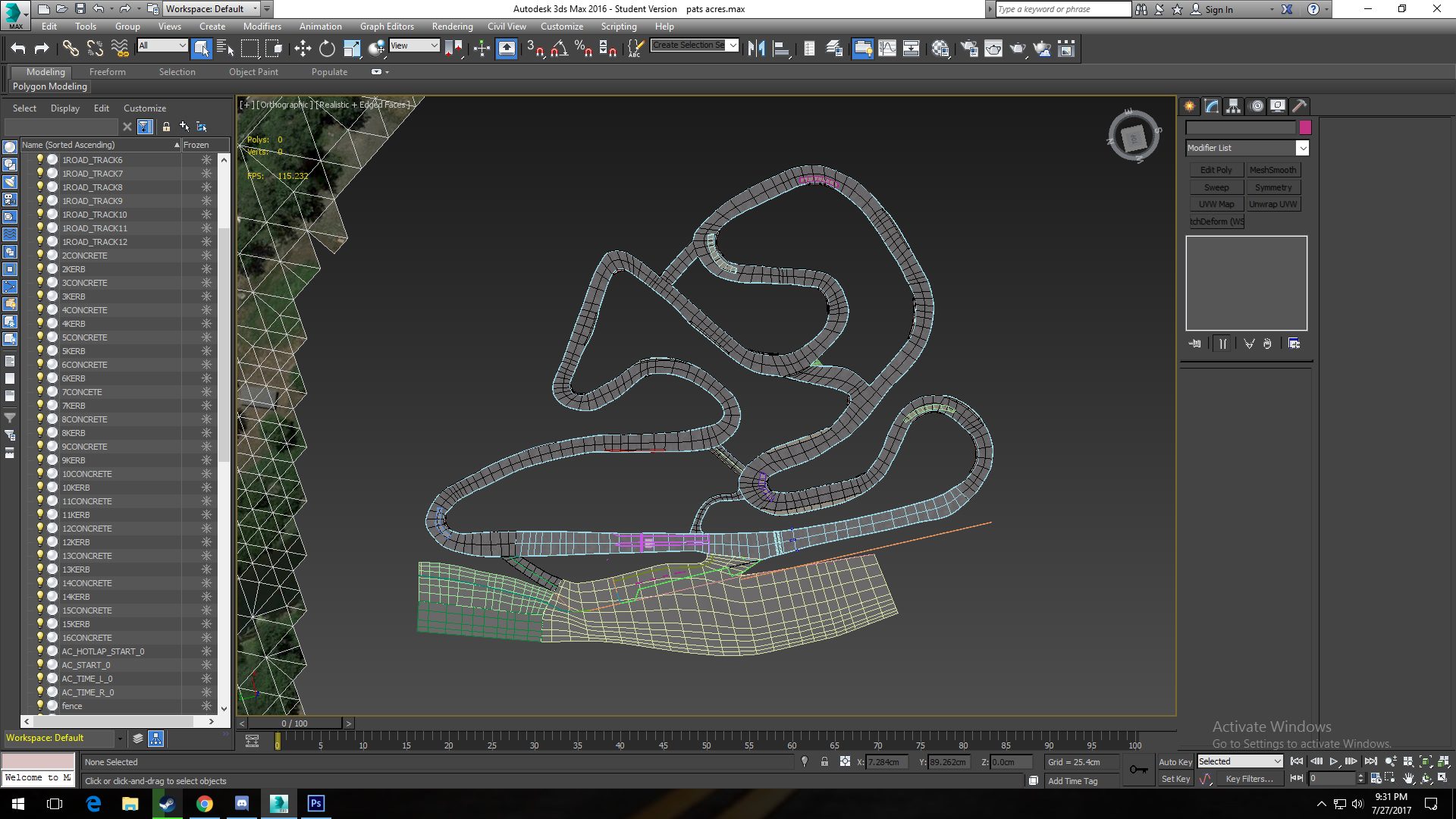The image size is (1456, 819).
Task: Click the Undo arrow in main toolbar
Action: [18, 49]
